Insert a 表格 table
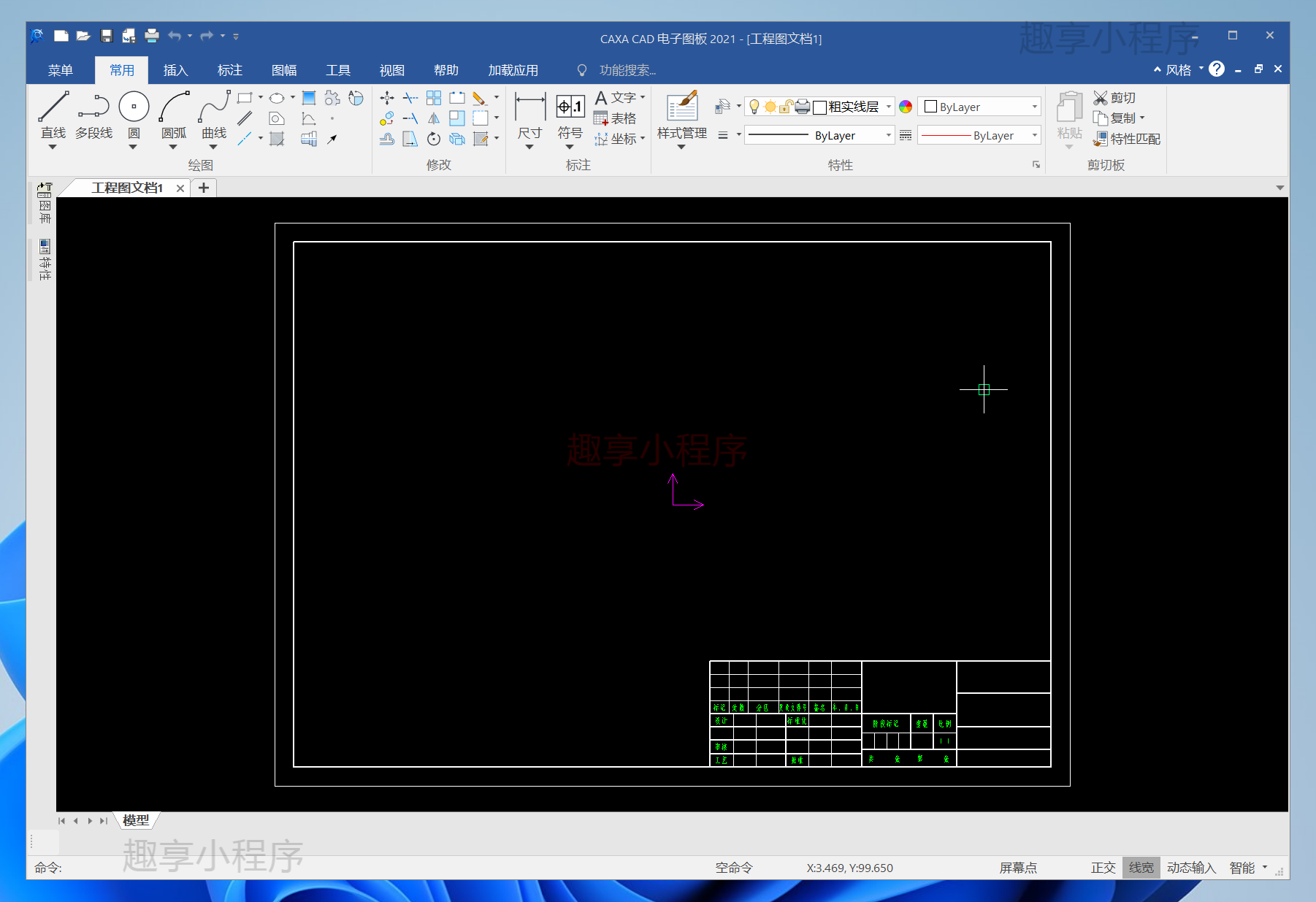Viewport: 1316px width, 902px height. (x=615, y=118)
